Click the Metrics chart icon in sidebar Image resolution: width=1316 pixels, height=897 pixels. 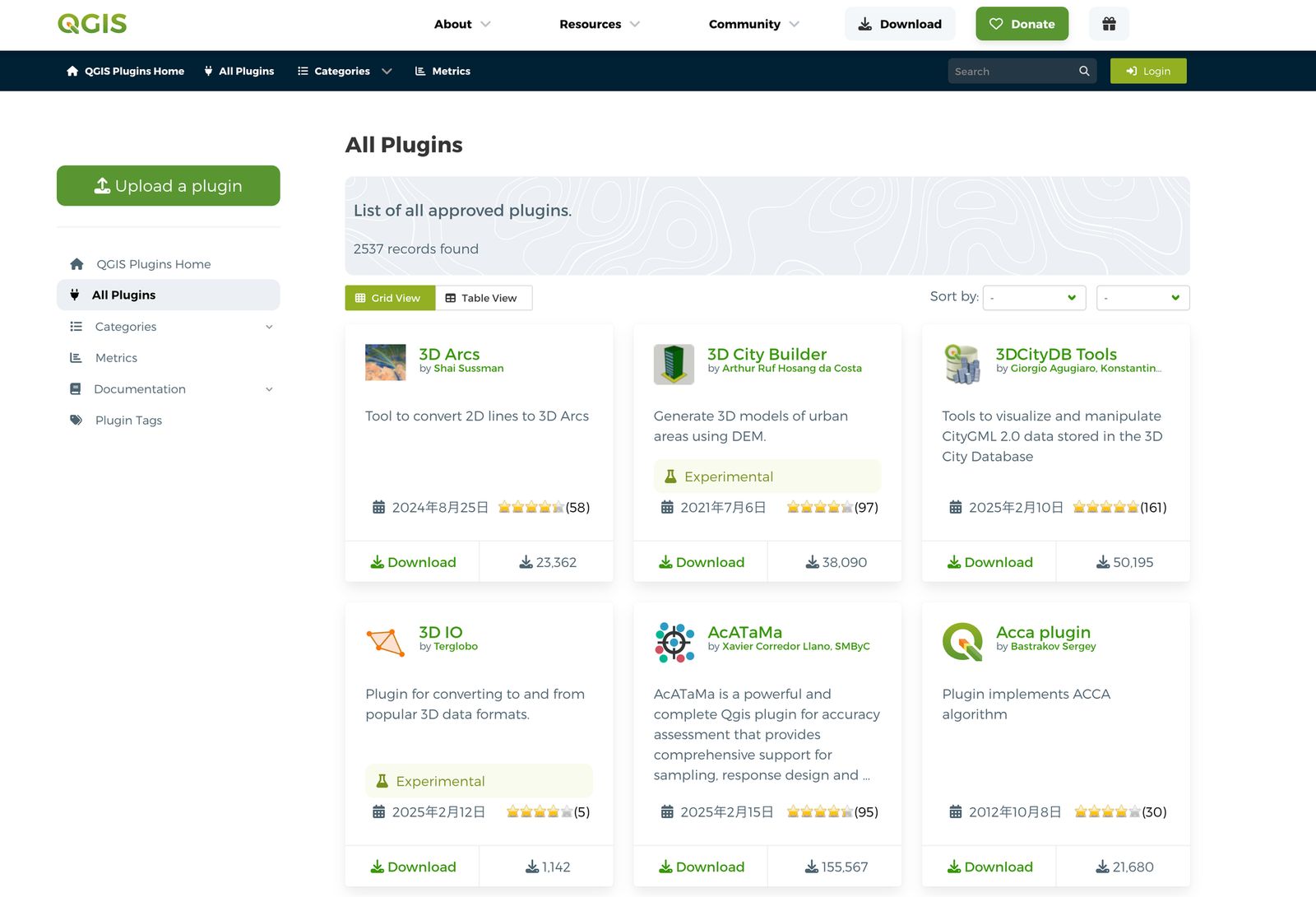click(x=76, y=358)
